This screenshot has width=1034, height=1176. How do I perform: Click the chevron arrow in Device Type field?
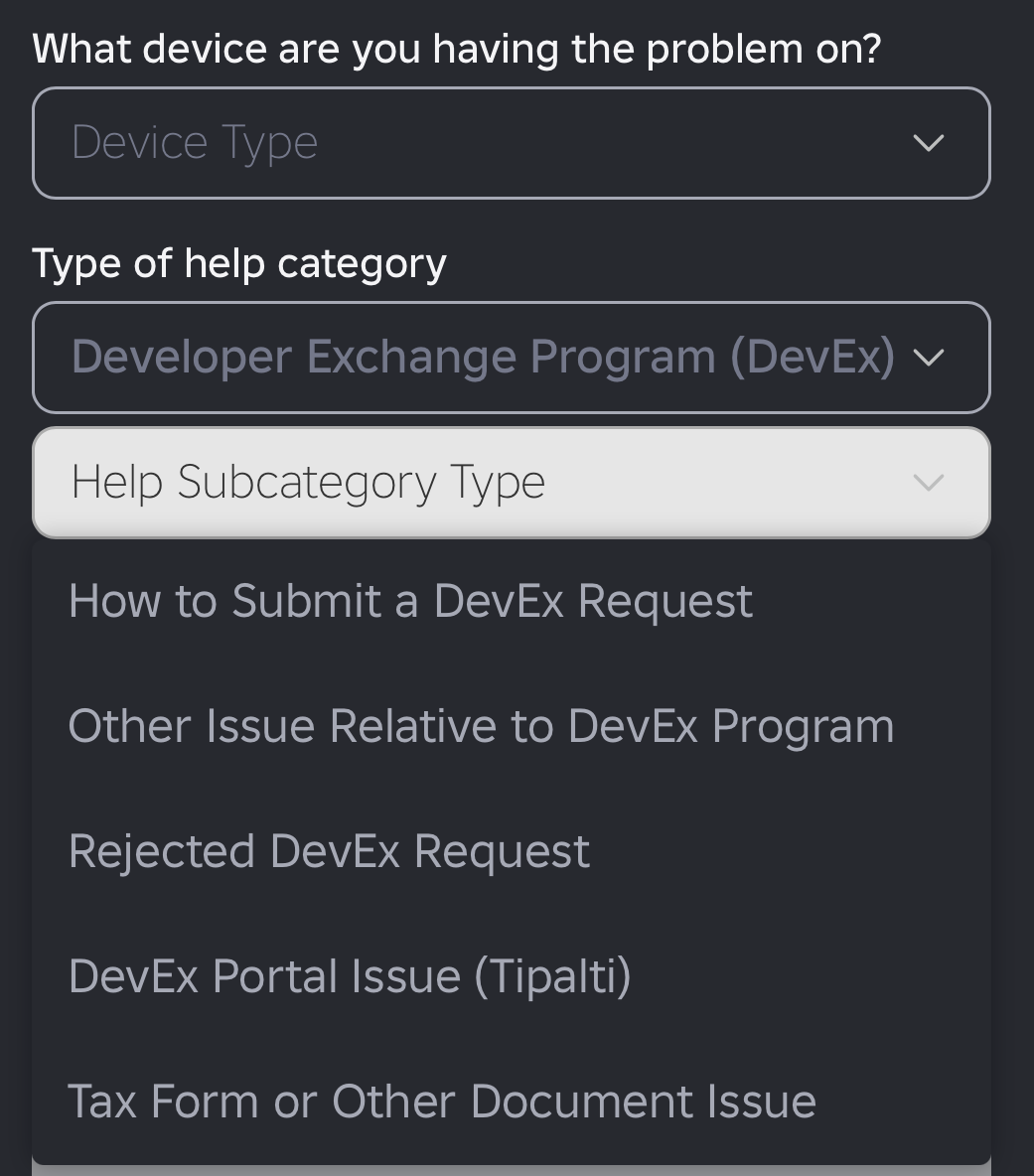(x=929, y=143)
